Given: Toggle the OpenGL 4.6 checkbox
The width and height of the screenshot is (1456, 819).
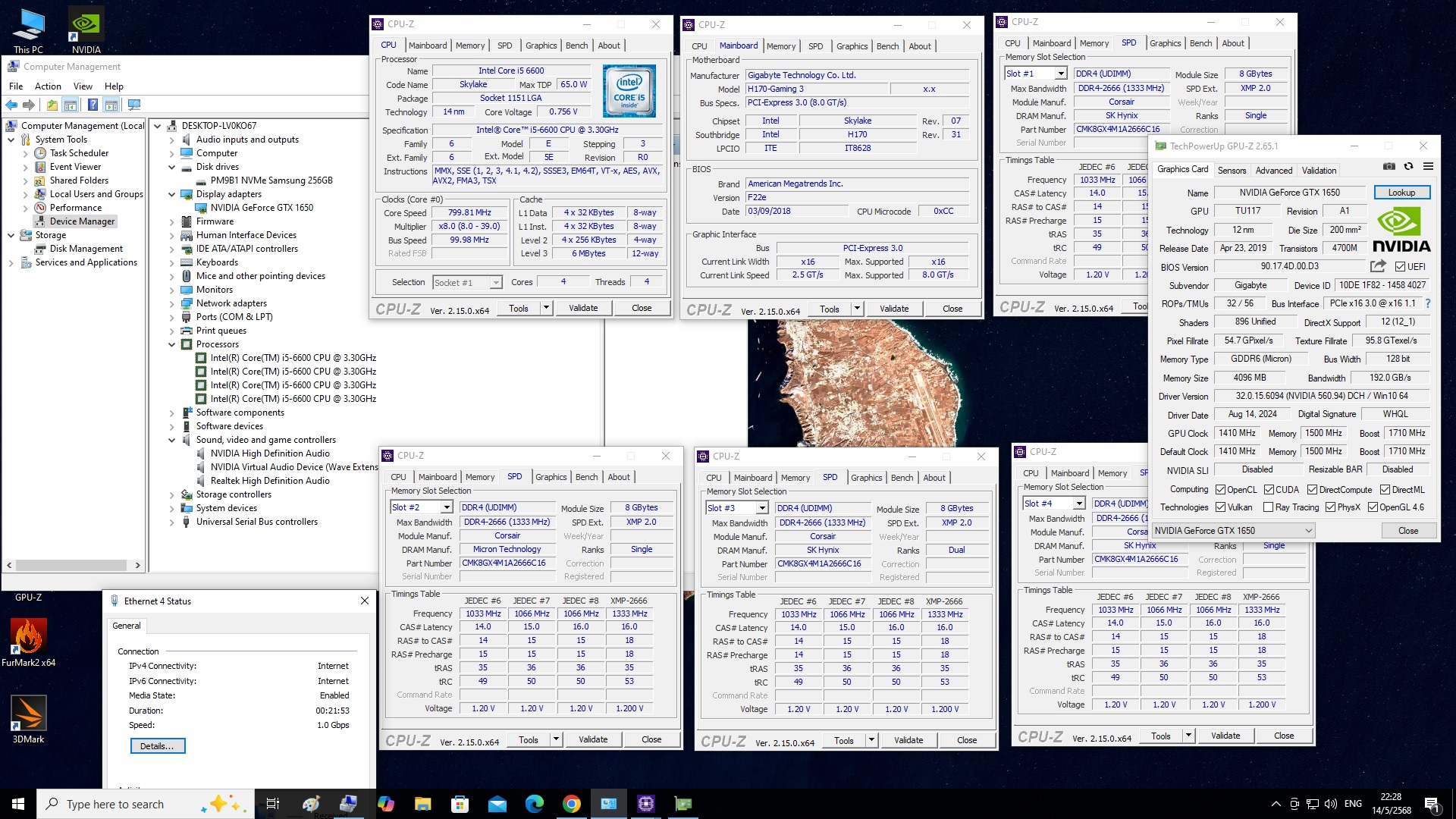Looking at the screenshot, I should click(1373, 507).
